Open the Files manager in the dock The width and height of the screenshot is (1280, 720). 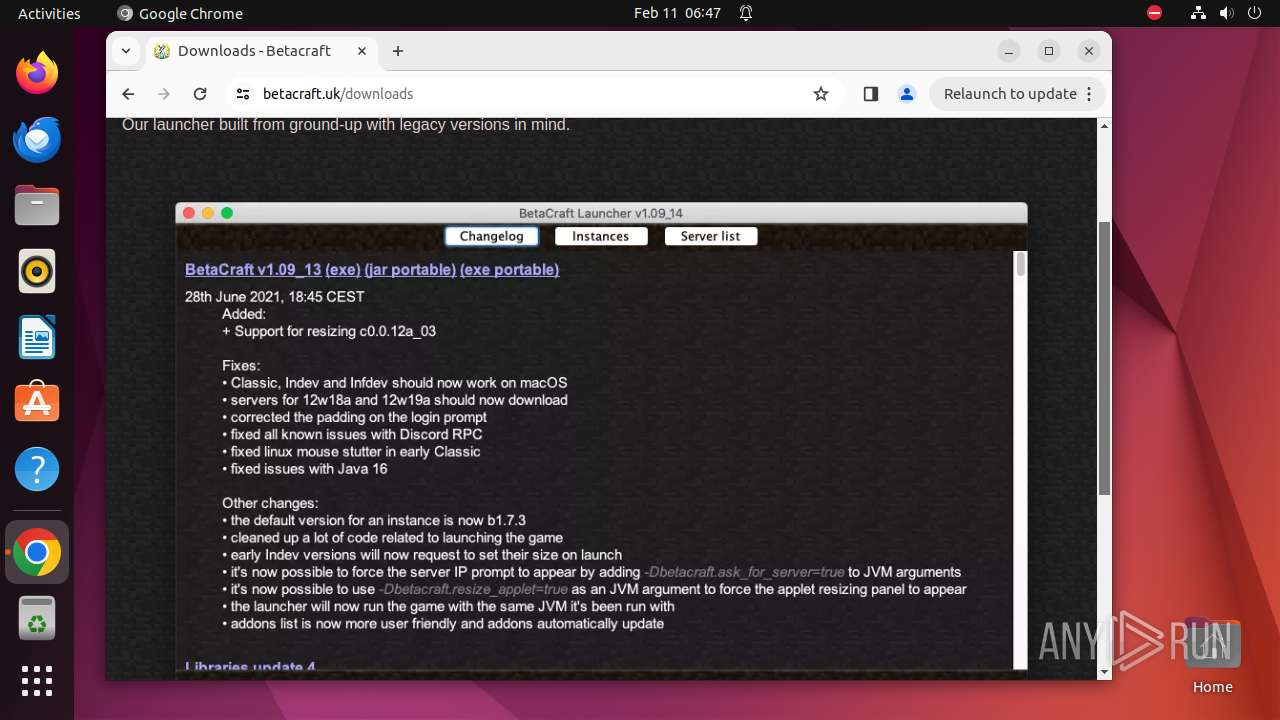click(x=37, y=205)
